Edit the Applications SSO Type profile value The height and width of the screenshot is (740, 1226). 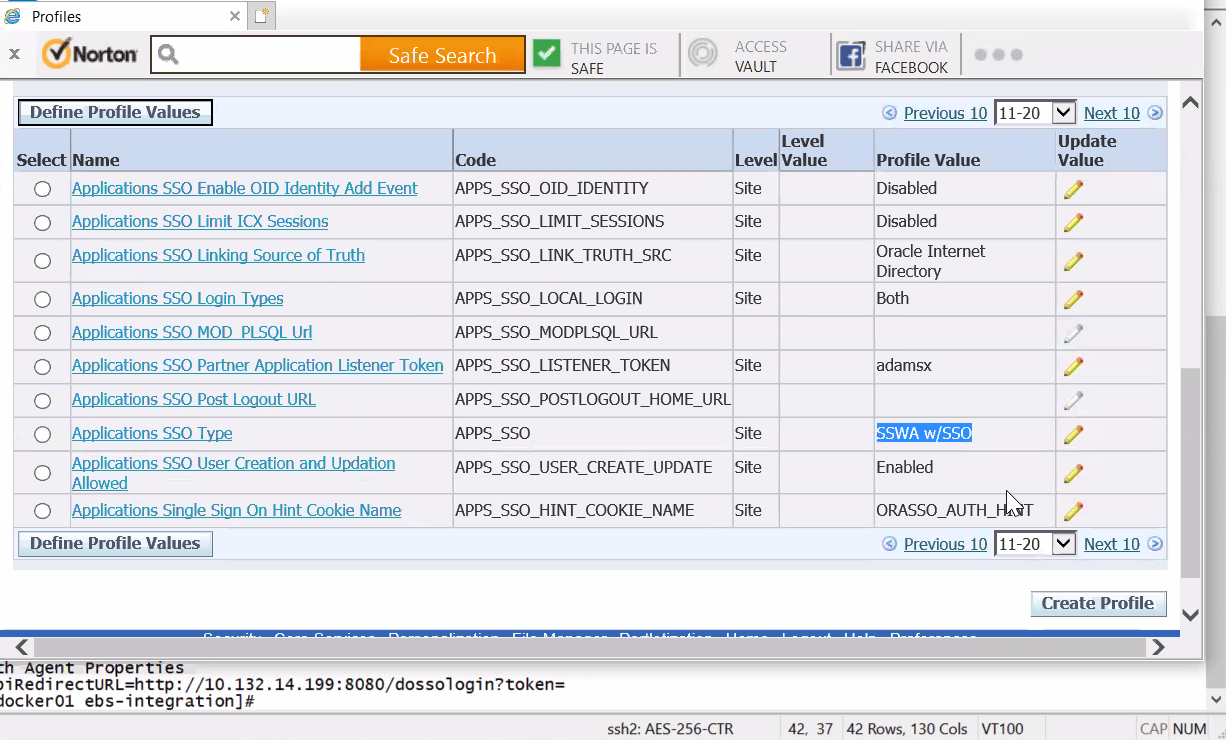click(1072, 434)
